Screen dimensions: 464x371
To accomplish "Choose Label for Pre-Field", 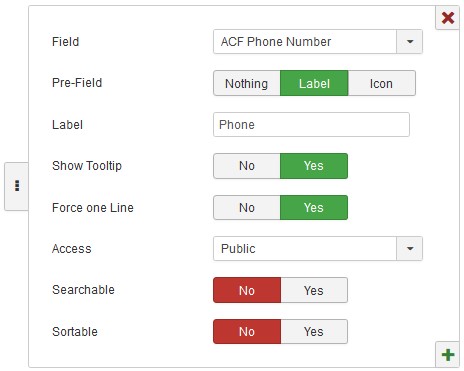I will point(314,83).
